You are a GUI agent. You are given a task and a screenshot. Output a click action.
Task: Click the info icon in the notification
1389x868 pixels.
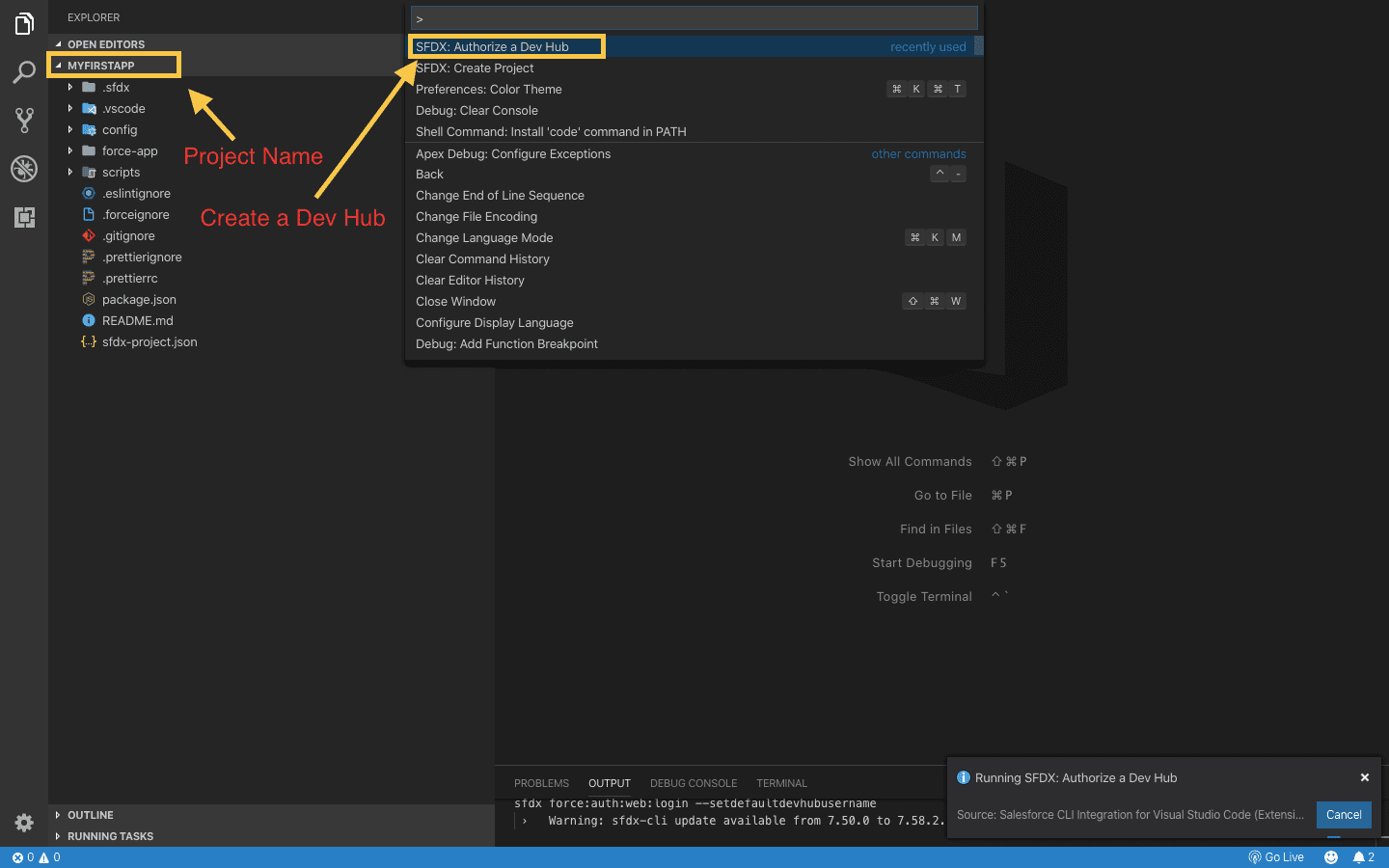(964, 777)
